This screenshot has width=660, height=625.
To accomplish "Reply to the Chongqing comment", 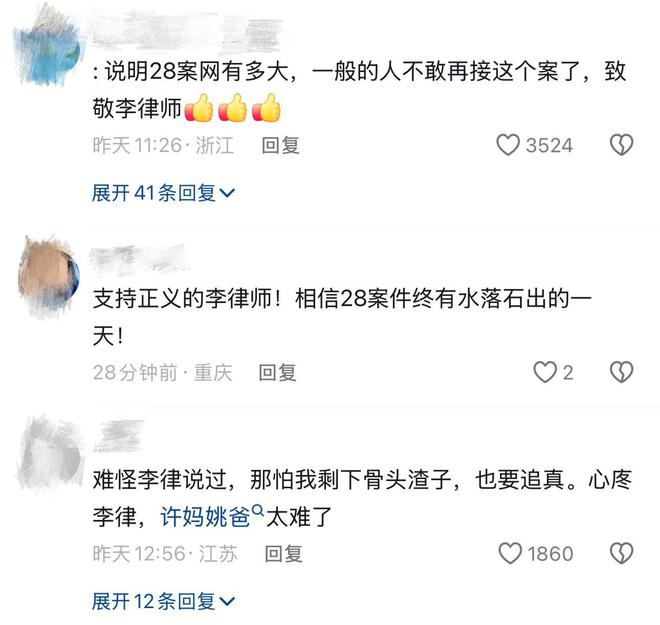I will (277, 372).
